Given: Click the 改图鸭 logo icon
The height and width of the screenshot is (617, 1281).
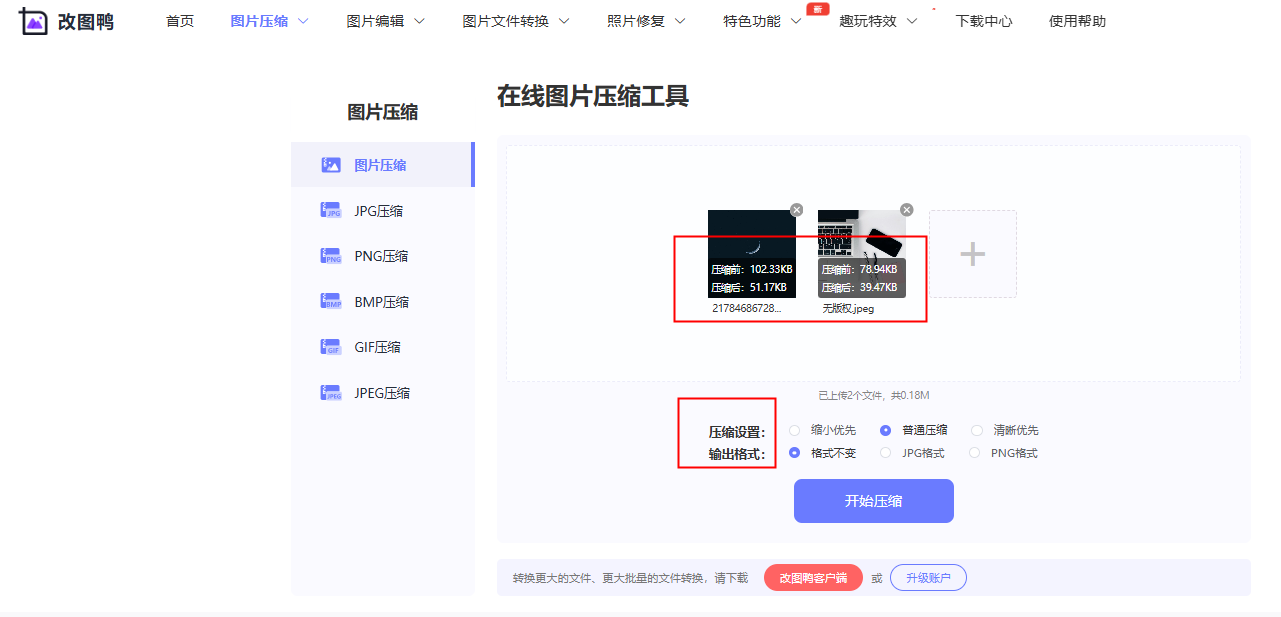Looking at the screenshot, I should point(33,21).
